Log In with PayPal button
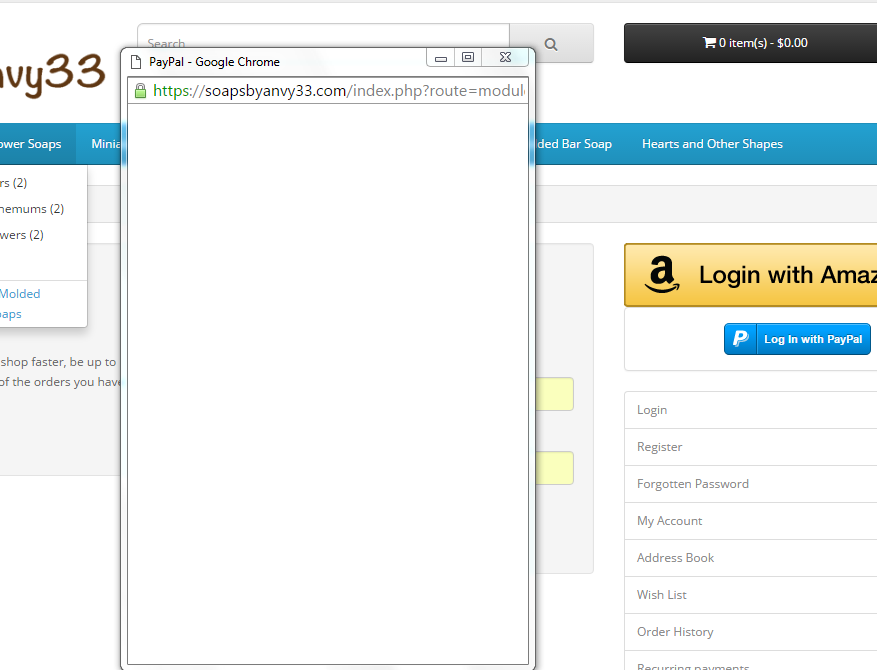 pyautogui.click(x=798, y=339)
